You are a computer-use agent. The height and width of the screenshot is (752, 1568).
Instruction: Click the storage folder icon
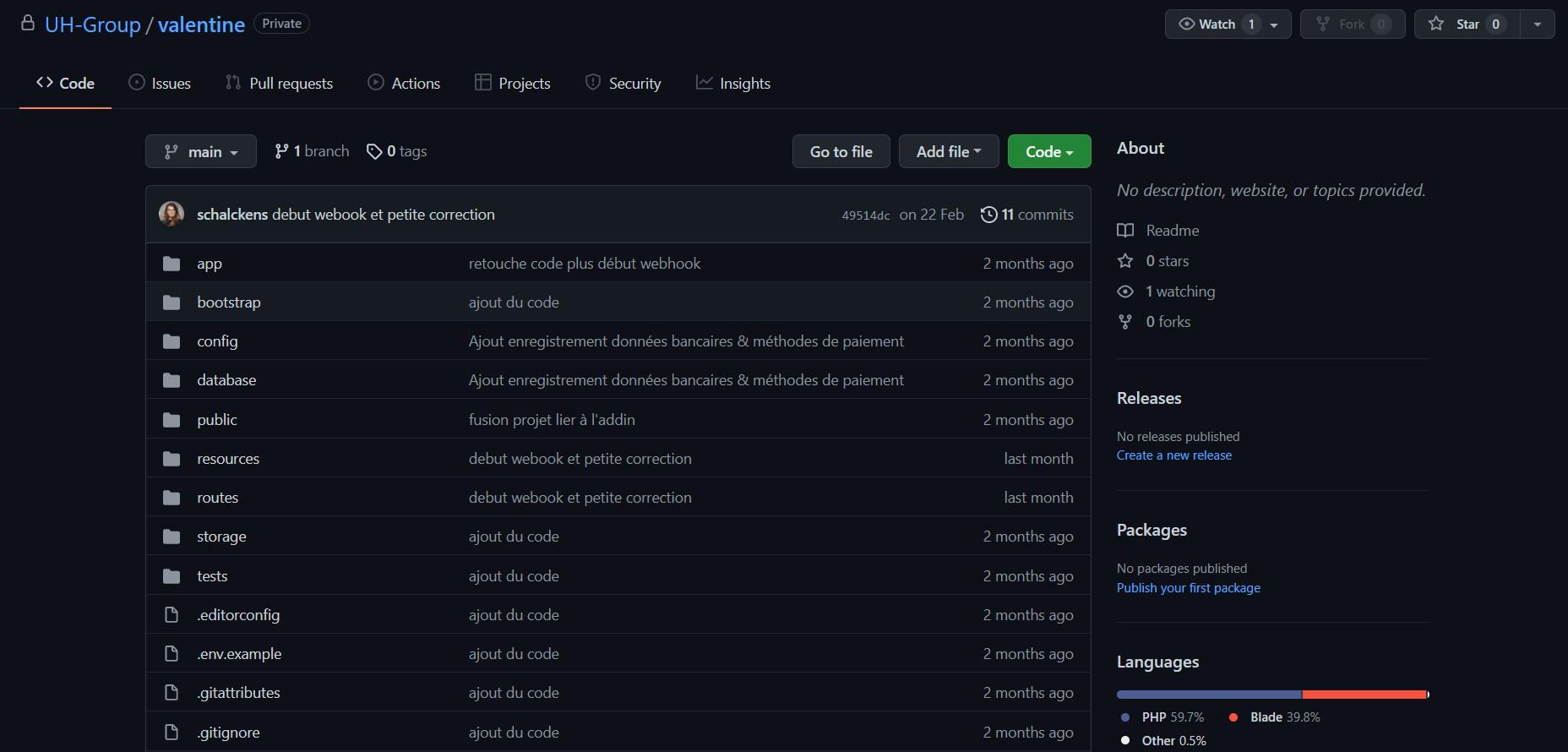171,537
